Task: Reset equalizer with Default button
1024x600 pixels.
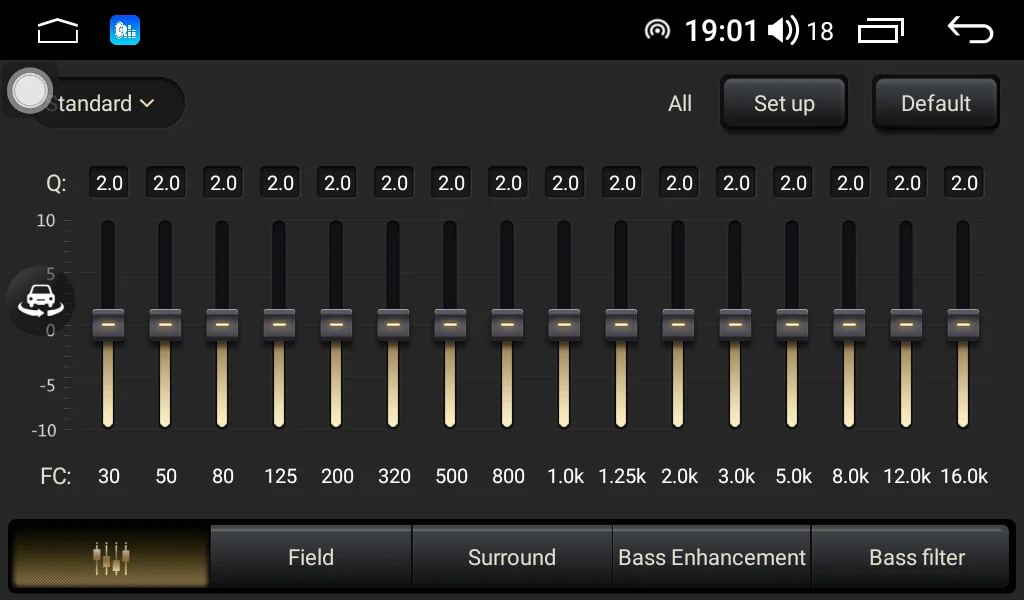Action: pos(935,104)
